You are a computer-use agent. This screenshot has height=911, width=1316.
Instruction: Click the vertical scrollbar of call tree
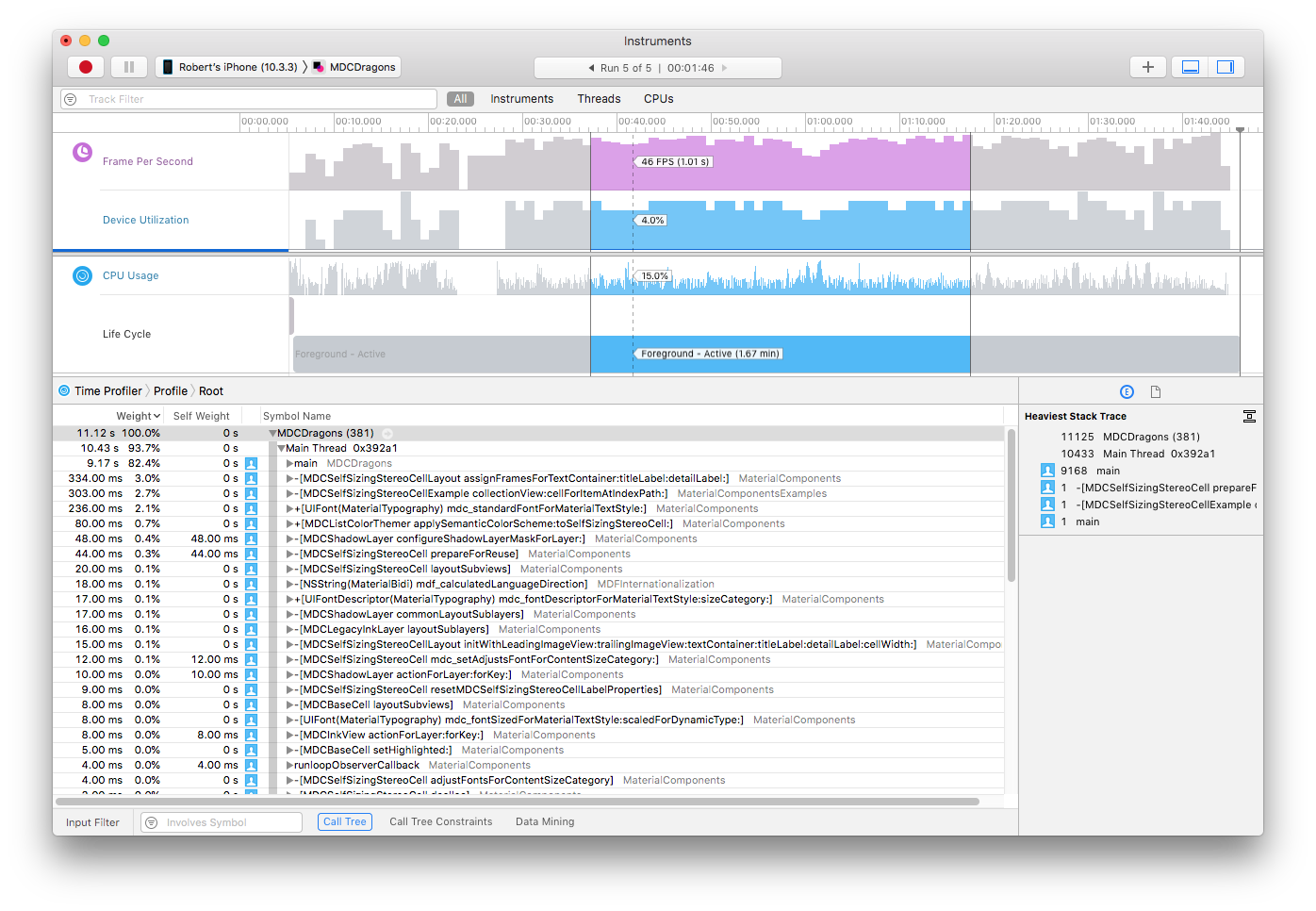click(1012, 505)
